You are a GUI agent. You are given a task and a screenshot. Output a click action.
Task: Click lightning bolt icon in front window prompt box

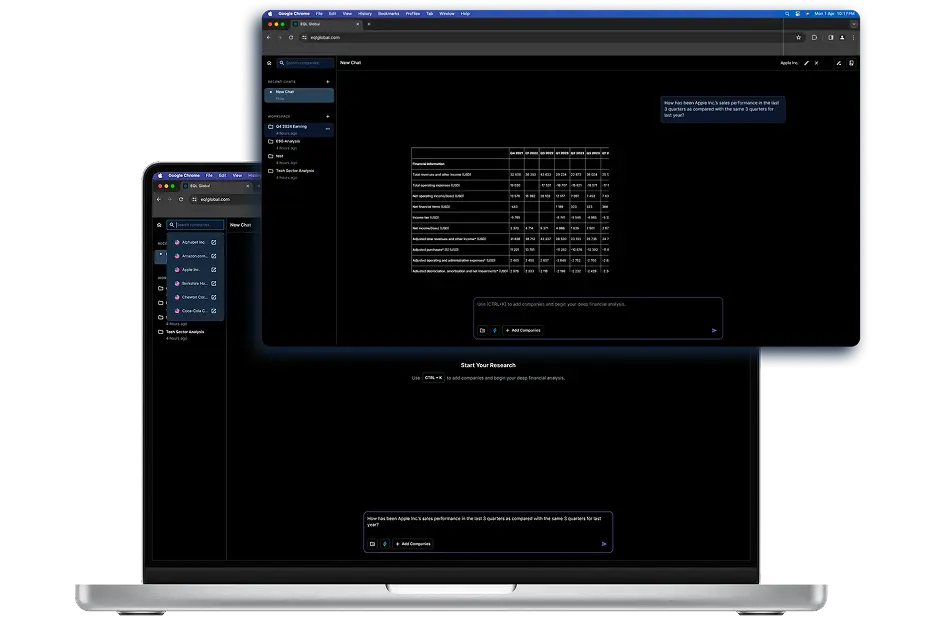click(x=495, y=330)
